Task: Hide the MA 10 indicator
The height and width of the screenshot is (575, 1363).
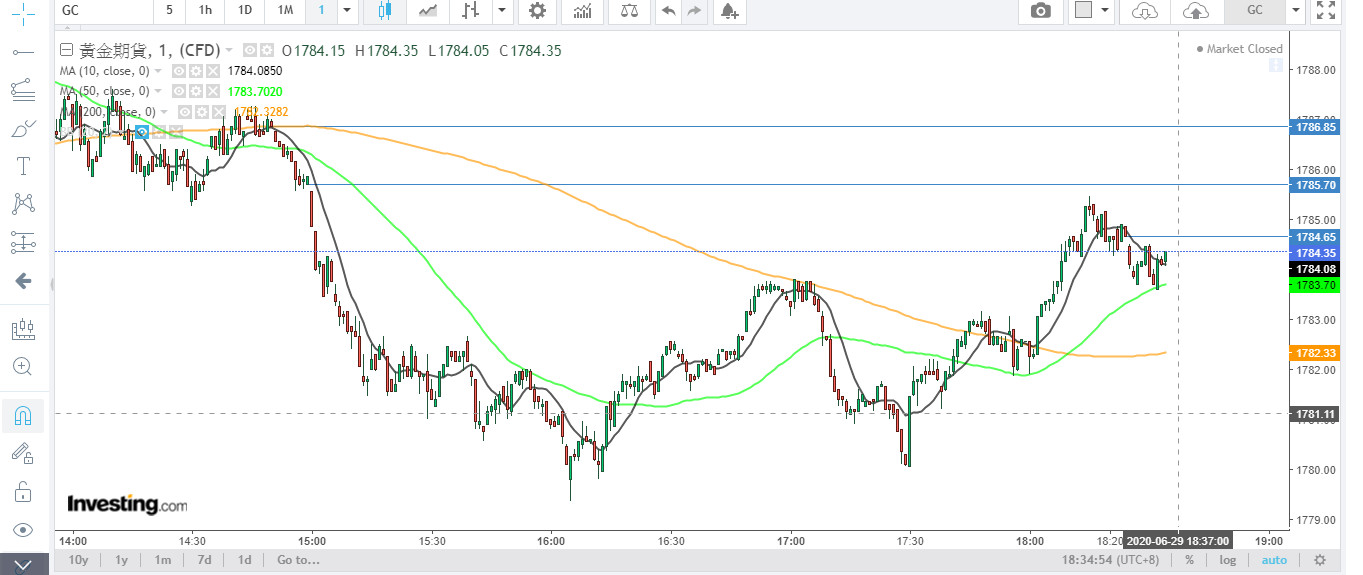Action: pos(179,71)
